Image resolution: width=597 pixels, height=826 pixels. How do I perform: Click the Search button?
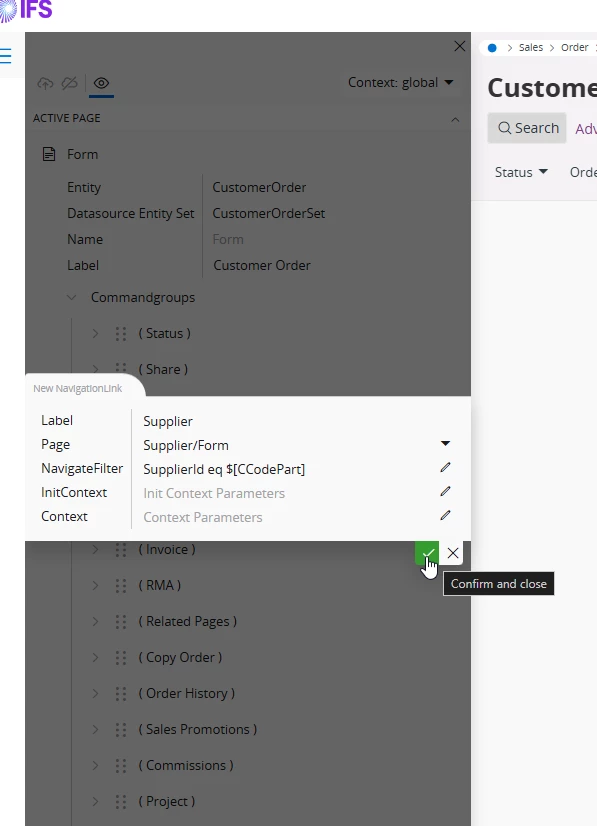coord(527,128)
